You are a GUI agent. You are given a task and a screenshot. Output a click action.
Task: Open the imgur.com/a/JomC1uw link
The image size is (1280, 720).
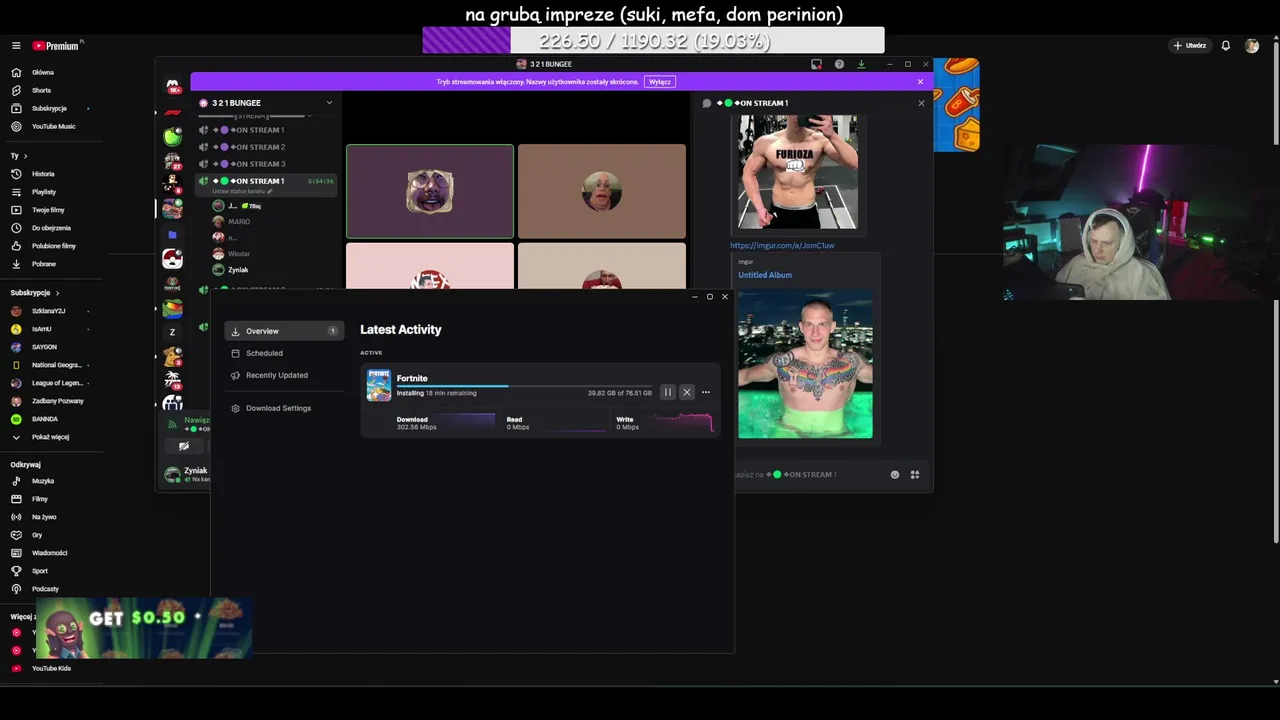click(x=782, y=245)
